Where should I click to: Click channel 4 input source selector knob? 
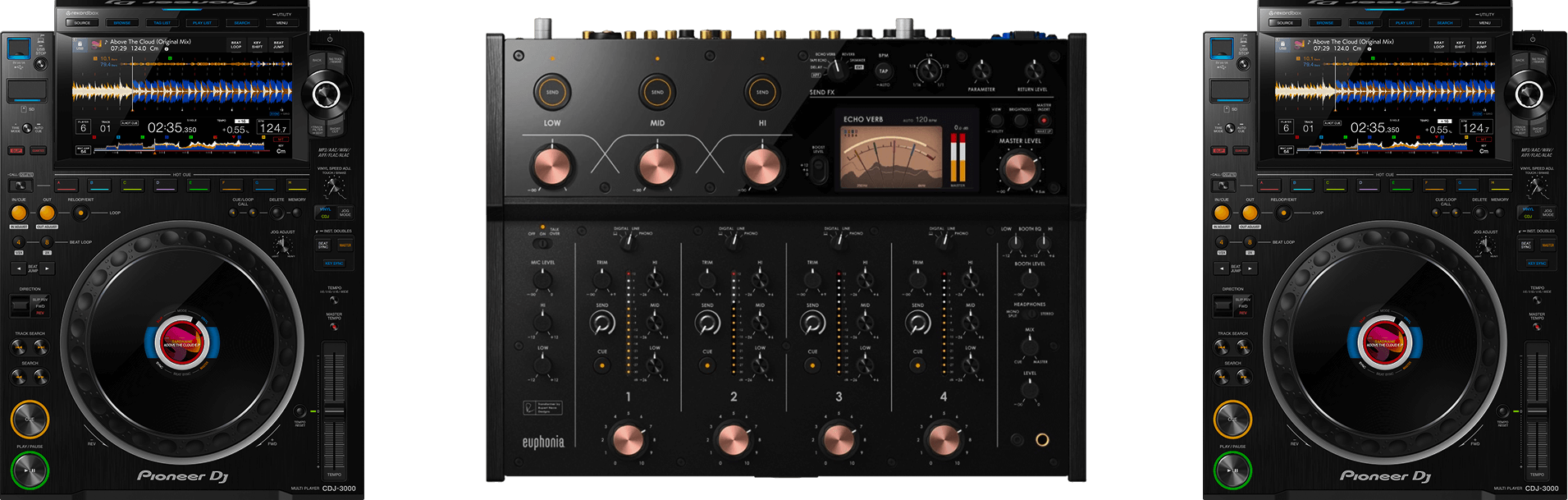coord(943,241)
